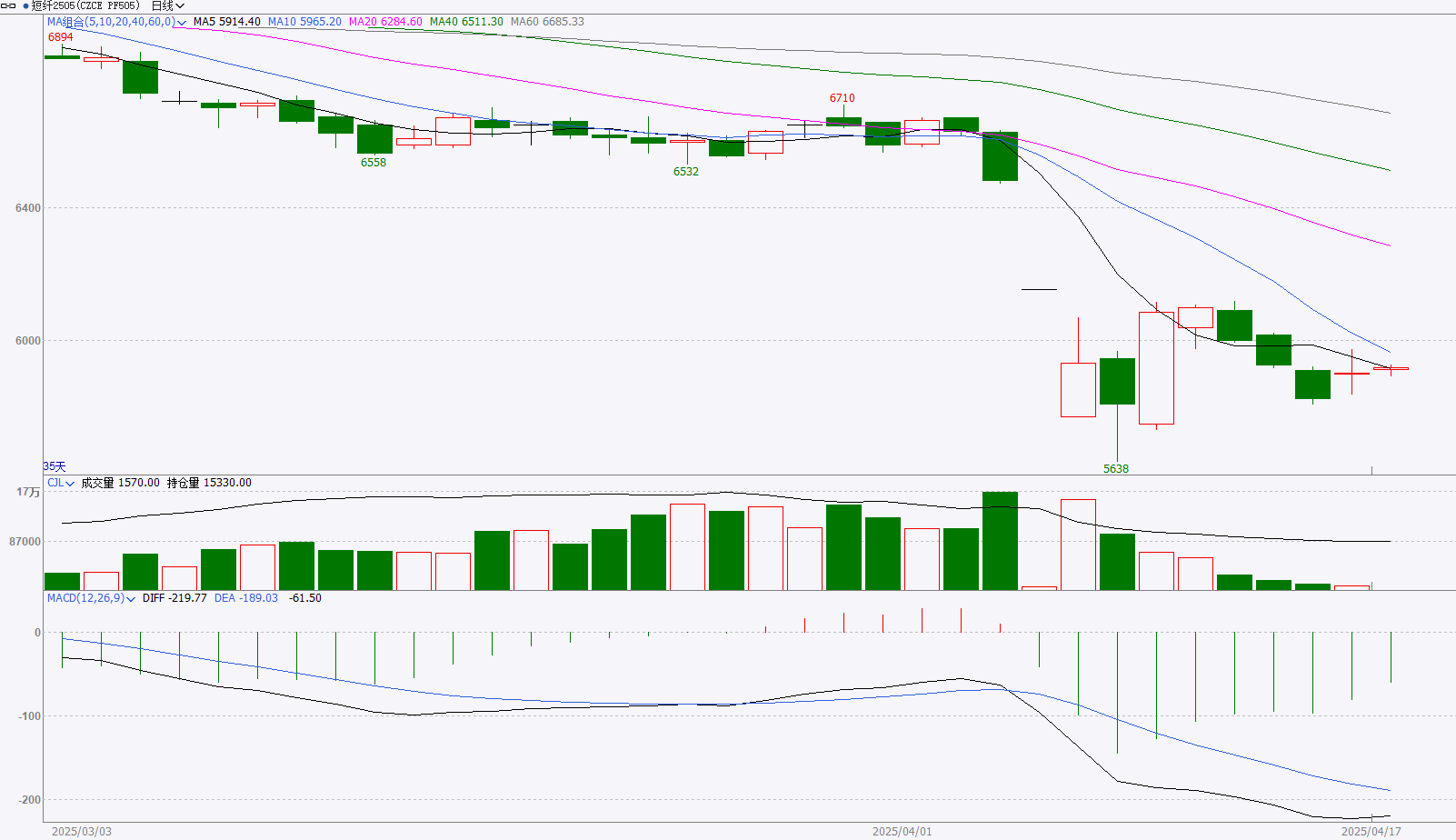The image size is (1456, 840).
Task: Select the blue MA10 5965.20 legend
Action: [304, 22]
